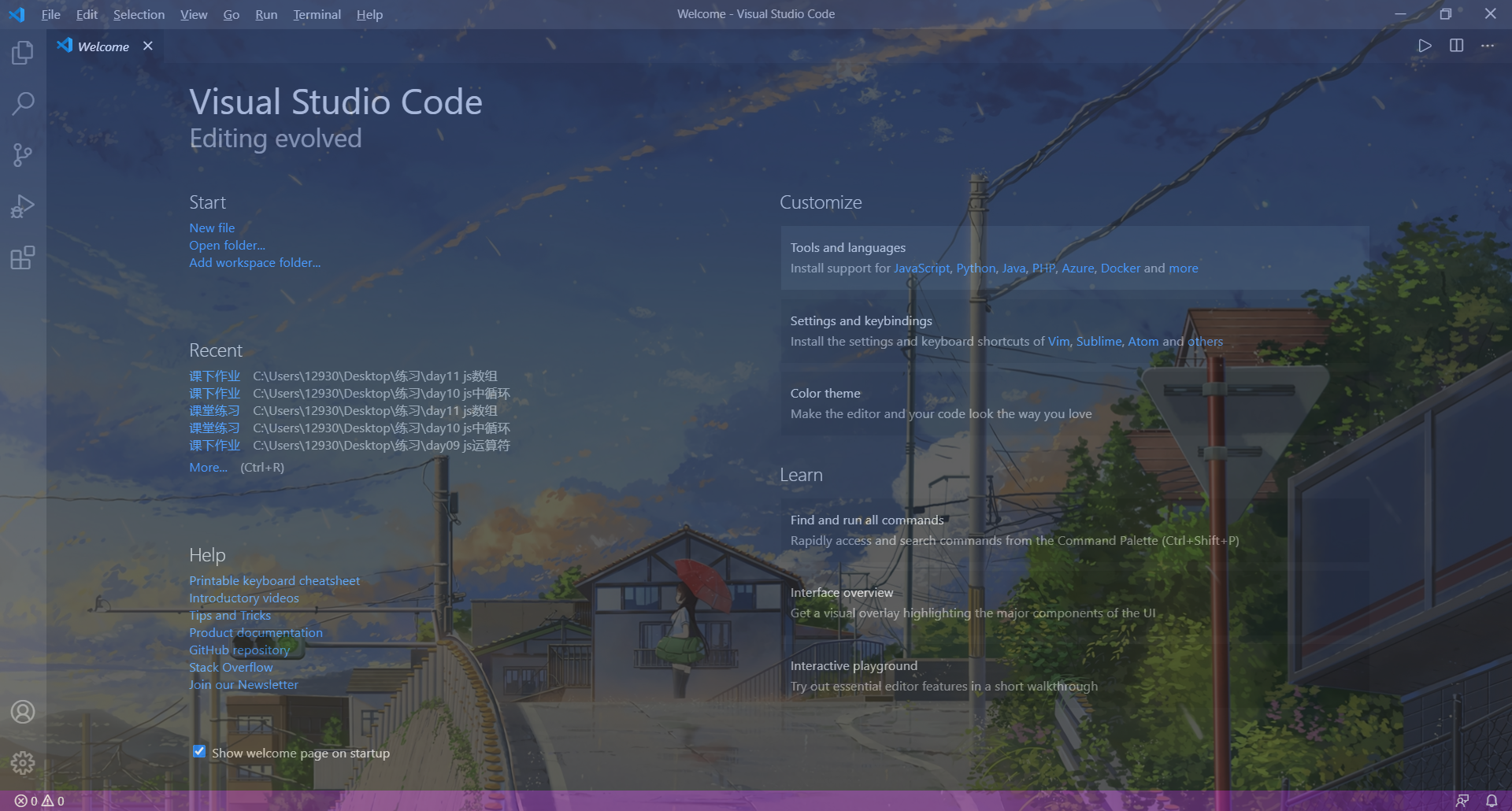This screenshot has width=1512, height=811.
Task: Click the feedback icon in the status bar
Action: click(x=1461, y=800)
